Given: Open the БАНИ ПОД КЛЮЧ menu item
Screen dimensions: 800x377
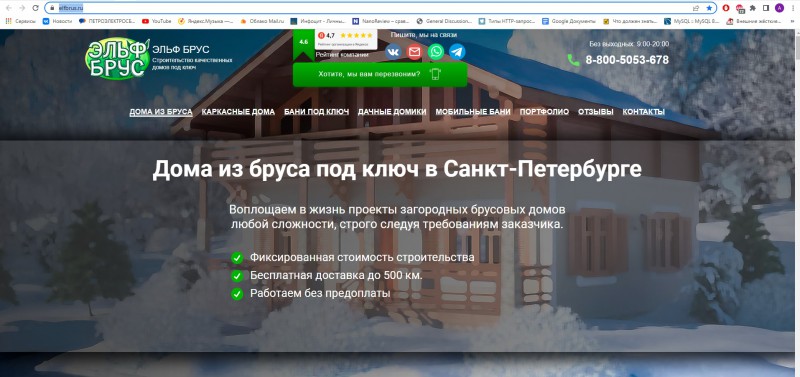Looking at the screenshot, I should coord(316,112).
